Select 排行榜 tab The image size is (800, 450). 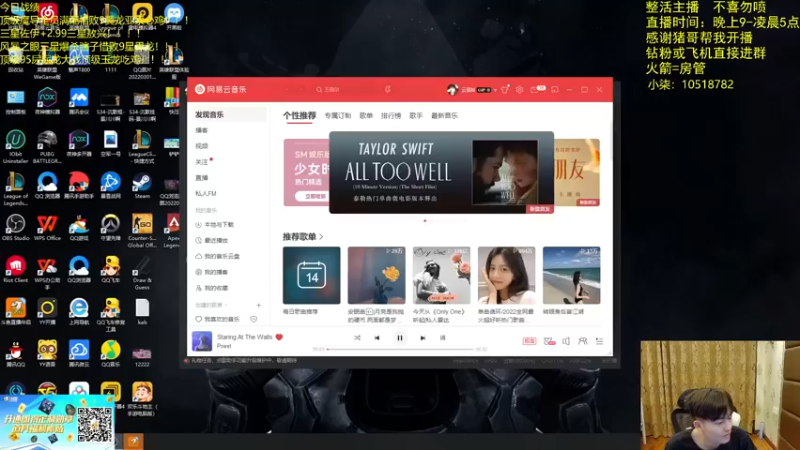pyautogui.click(x=391, y=116)
